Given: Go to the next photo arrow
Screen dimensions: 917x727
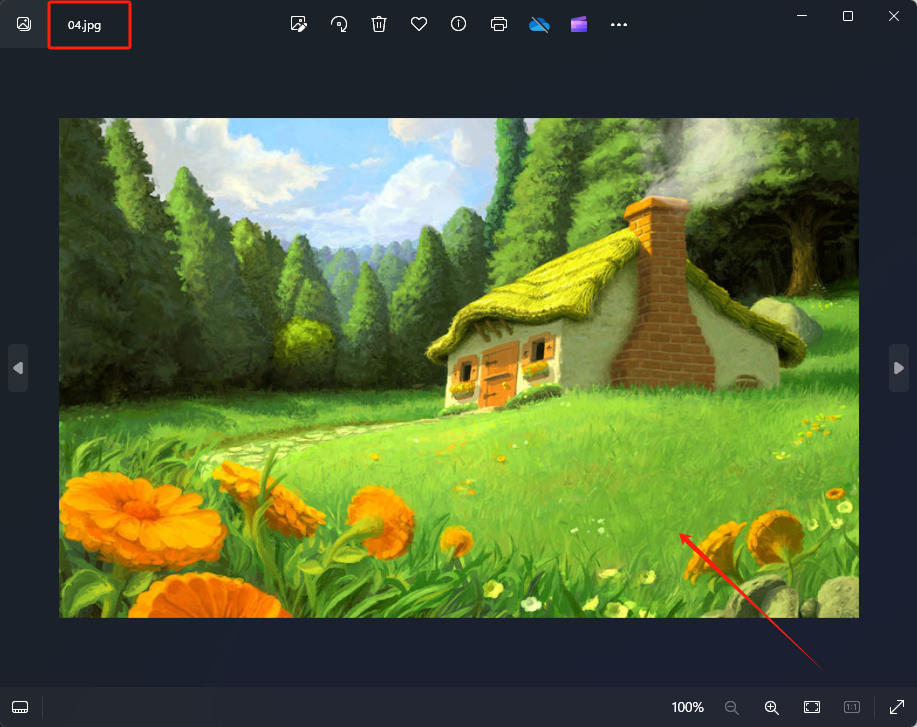Looking at the screenshot, I should 899,368.
